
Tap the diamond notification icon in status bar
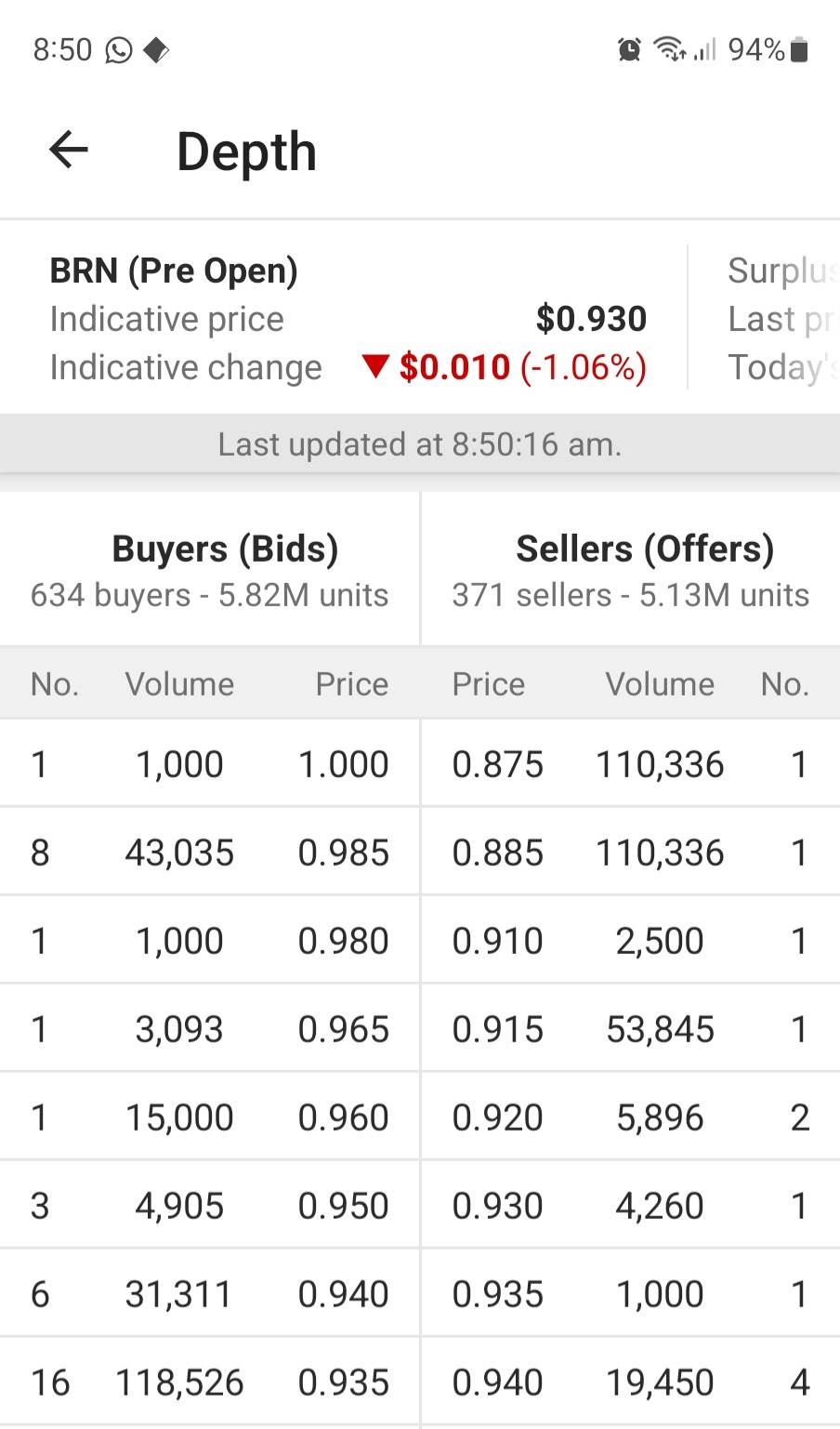(156, 49)
